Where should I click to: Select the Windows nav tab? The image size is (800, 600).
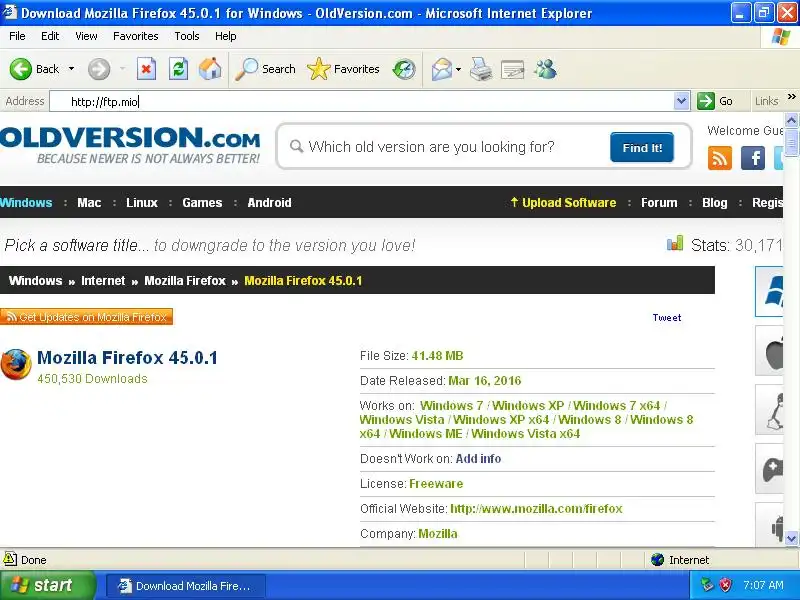pos(26,203)
